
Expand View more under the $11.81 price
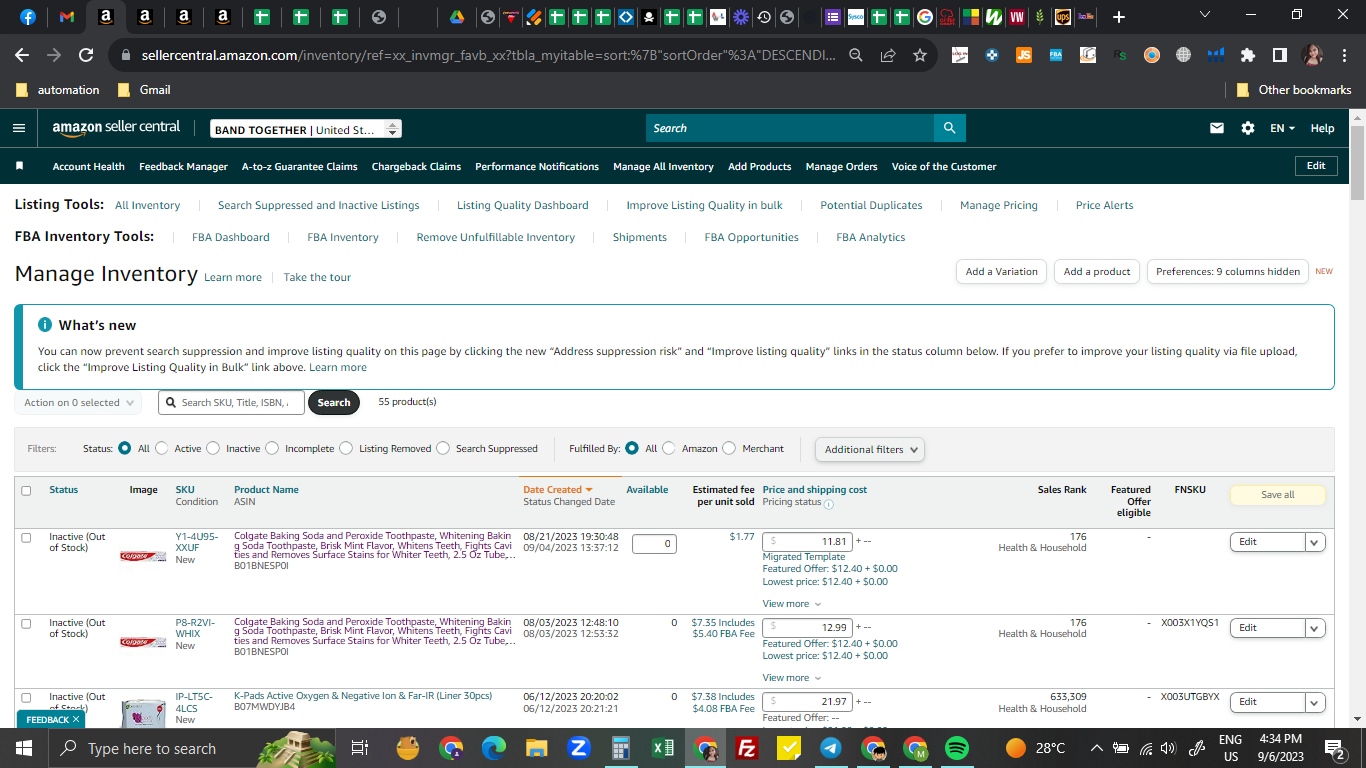click(792, 604)
